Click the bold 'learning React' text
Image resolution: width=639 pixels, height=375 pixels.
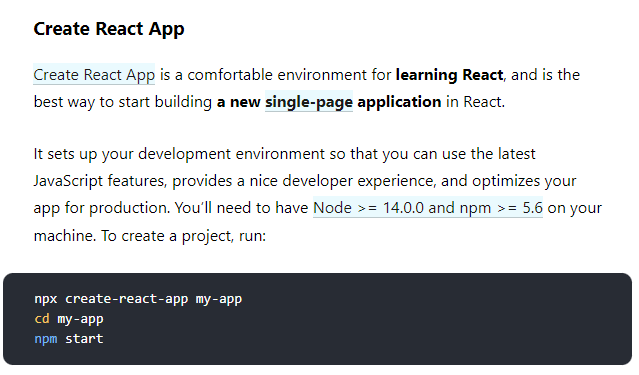coord(450,75)
